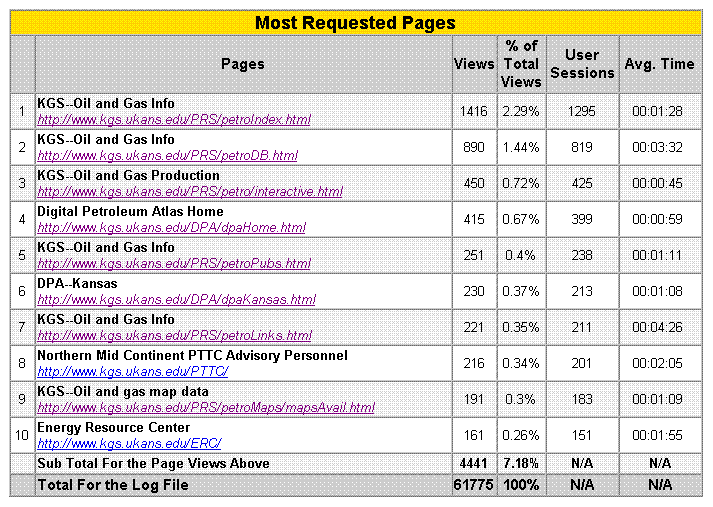This screenshot has height=507, width=713.
Task: Click the percentage 2.29%
Action: pyautogui.click(x=521, y=111)
